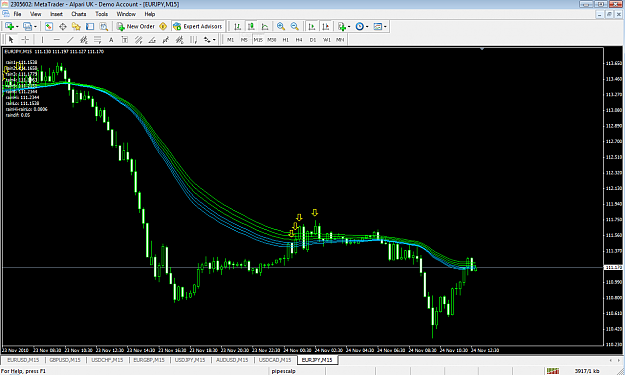Switch to the W1 timeframe
625x375 pixels.
pos(326,40)
